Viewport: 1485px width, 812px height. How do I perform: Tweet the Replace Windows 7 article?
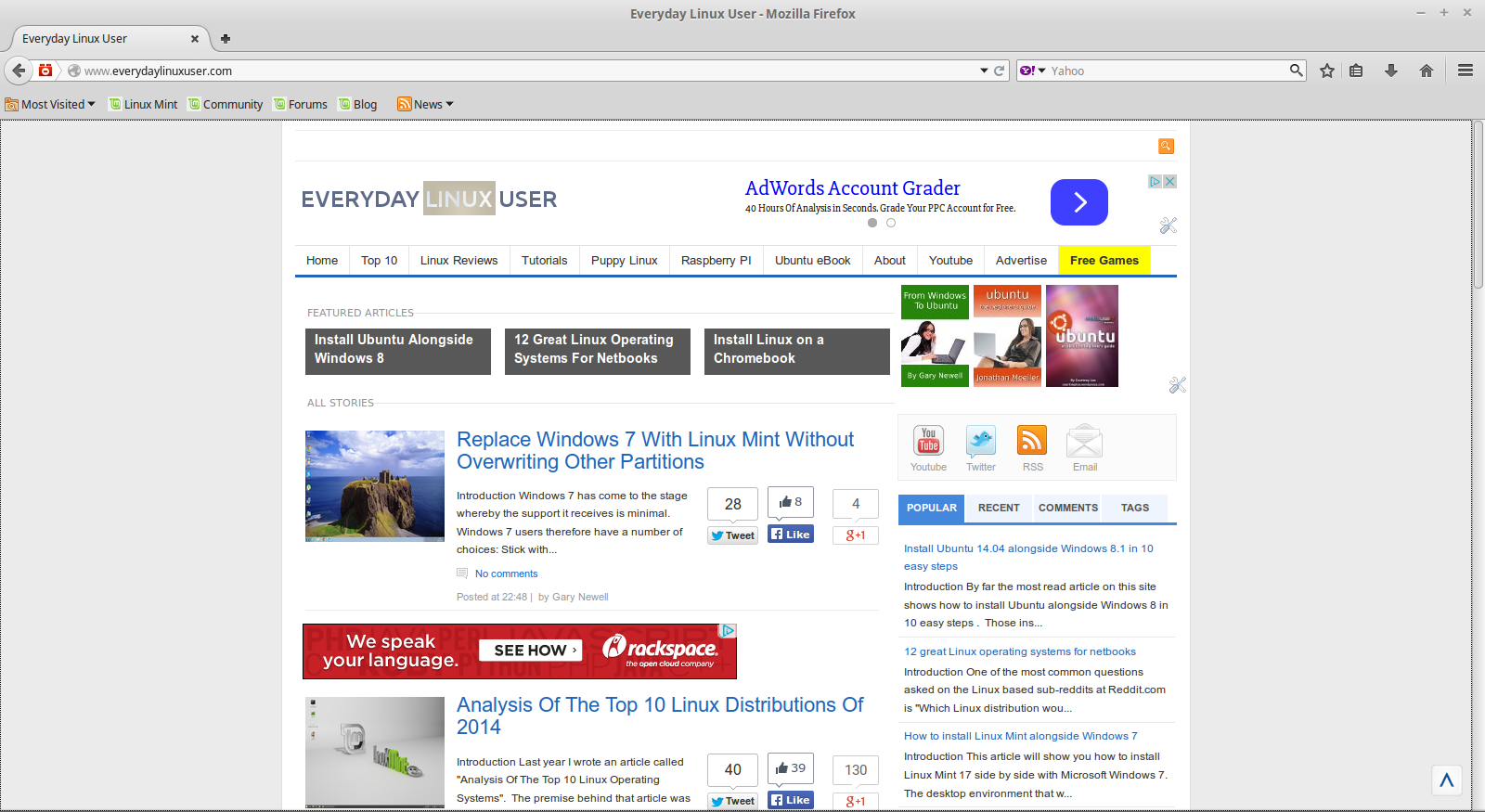coord(733,535)
